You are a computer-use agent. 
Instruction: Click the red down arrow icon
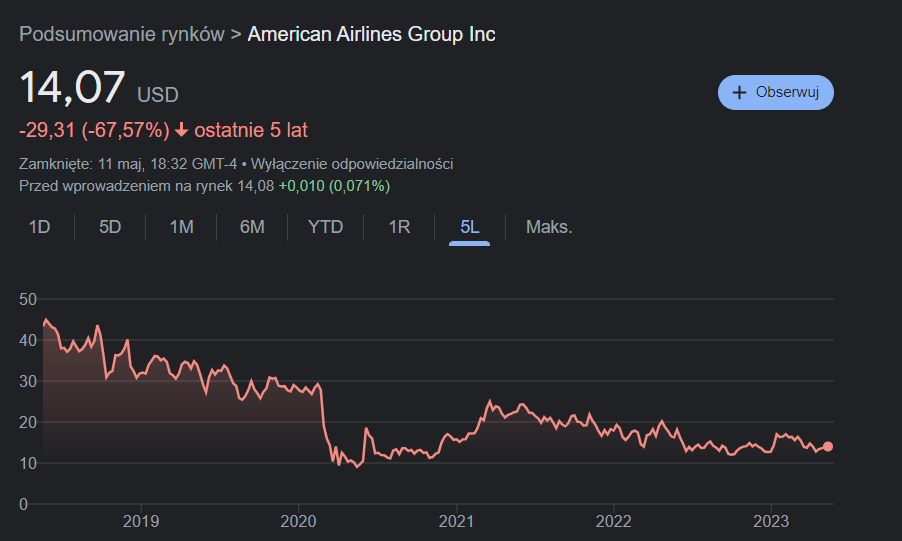pos(181,130)
